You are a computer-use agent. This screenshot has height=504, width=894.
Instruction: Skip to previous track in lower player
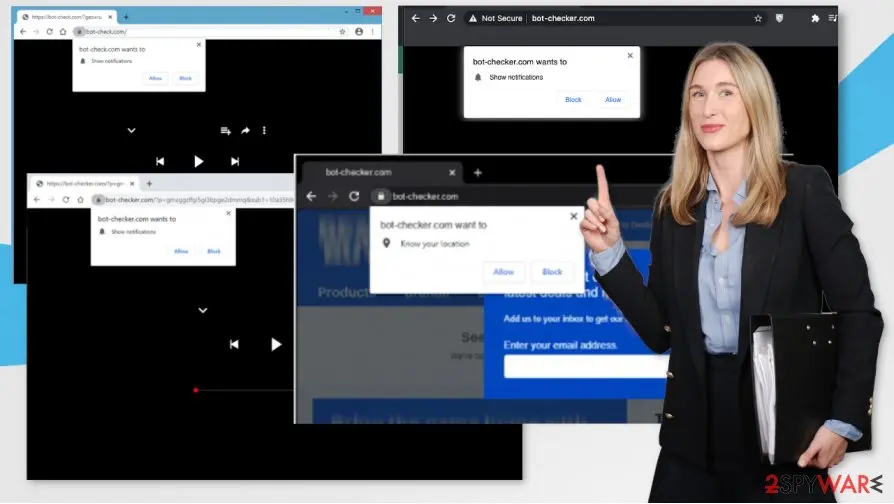(234, 344)
